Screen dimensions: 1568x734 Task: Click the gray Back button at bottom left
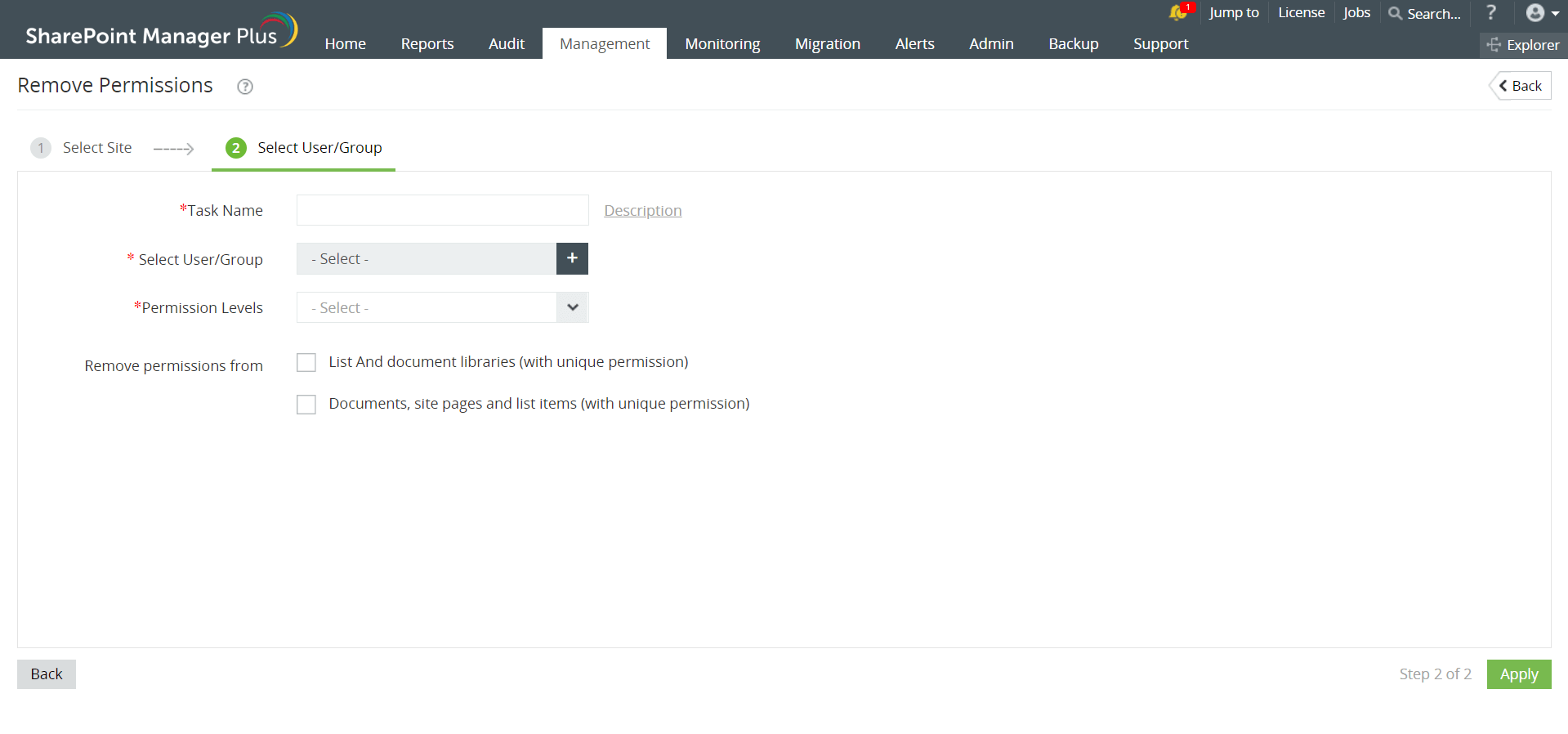(x=47, y=674)
